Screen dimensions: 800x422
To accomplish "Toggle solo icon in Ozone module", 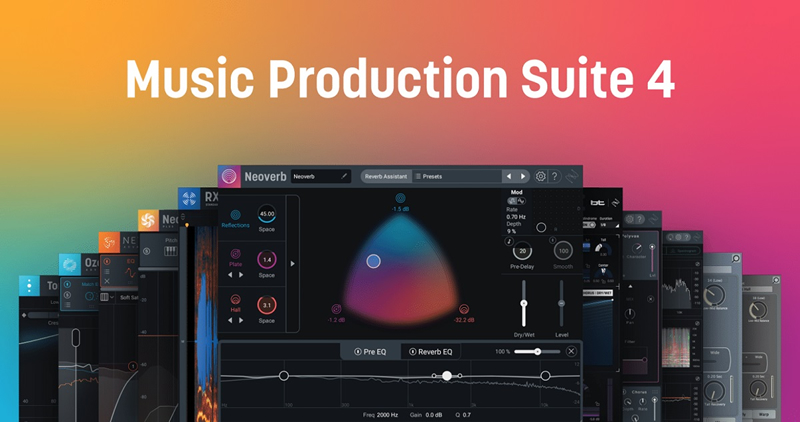I will coord(67,295).
